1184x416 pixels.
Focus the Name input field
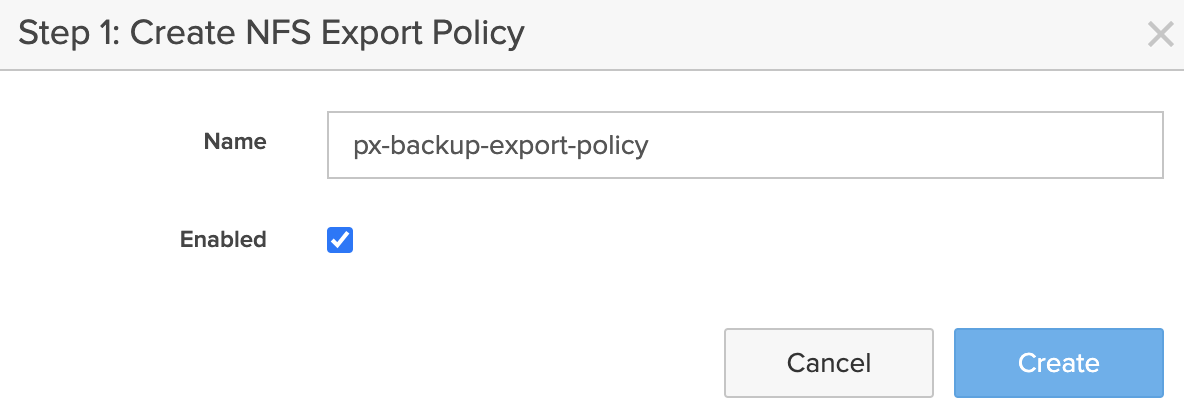click(x=744, y=145)
